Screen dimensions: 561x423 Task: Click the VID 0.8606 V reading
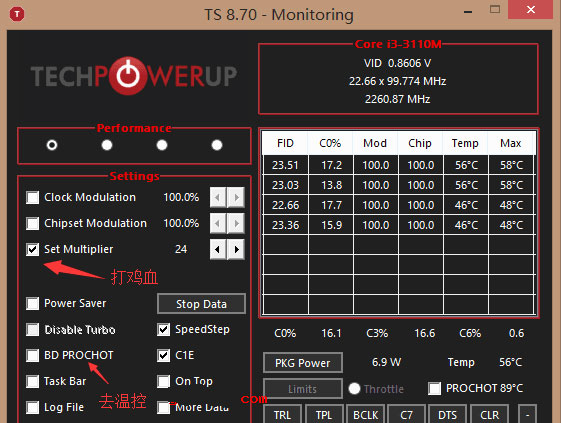397,63
